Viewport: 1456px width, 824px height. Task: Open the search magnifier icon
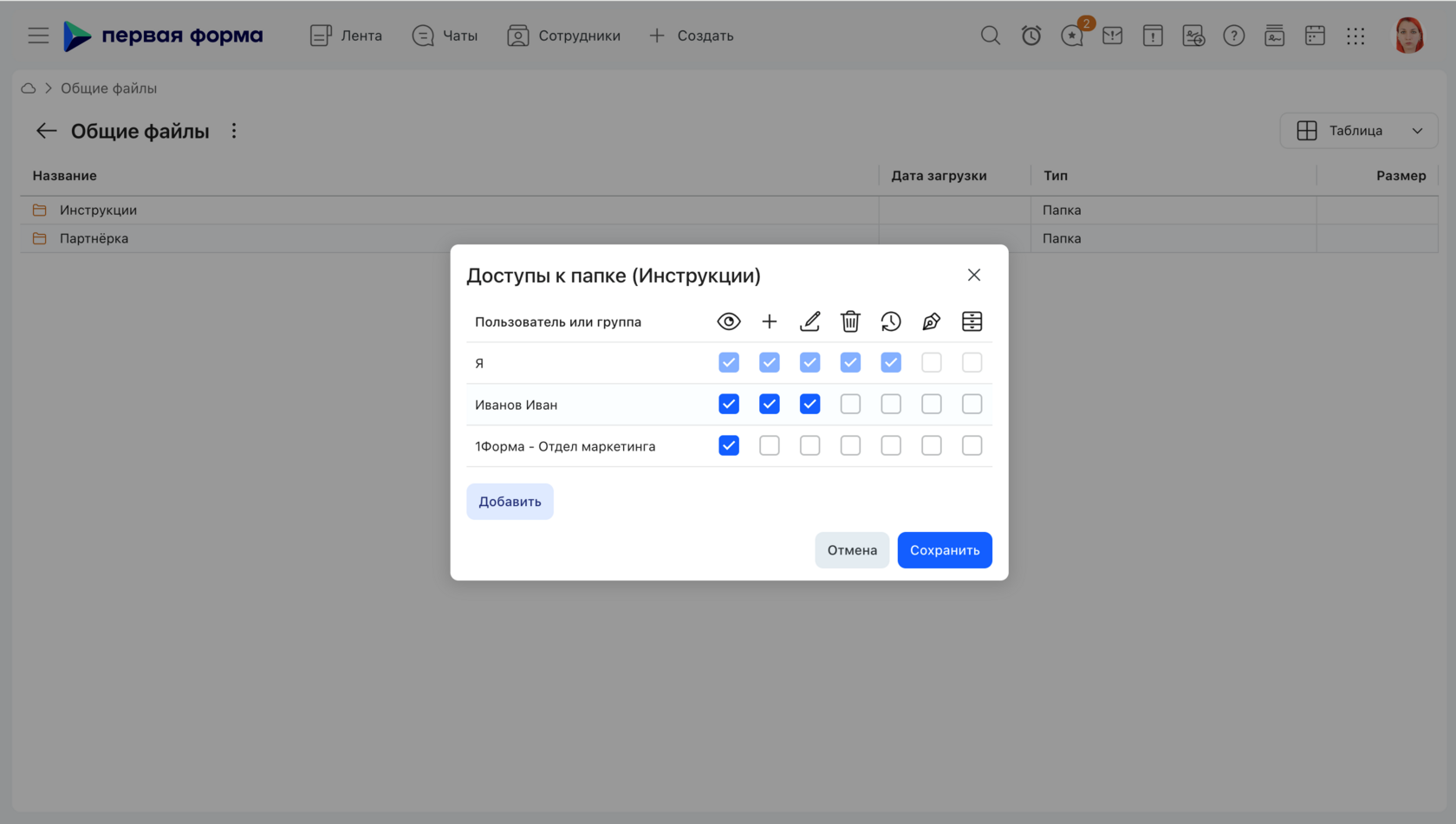click(991, 36)
